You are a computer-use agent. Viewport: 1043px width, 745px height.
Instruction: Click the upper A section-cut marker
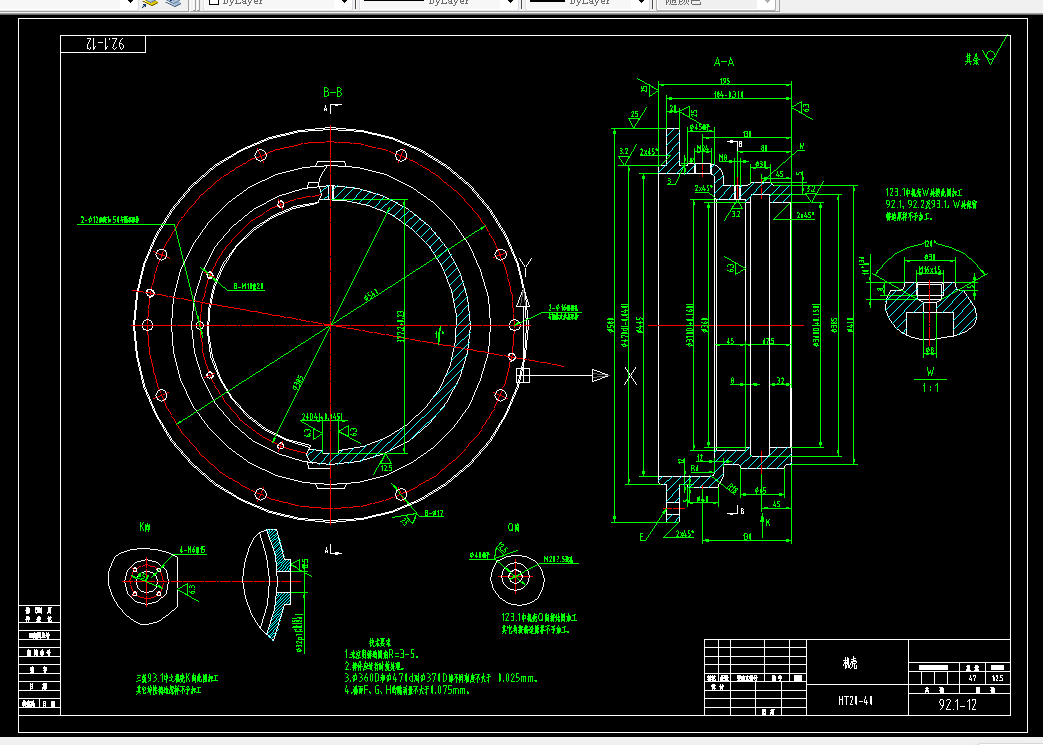pyautogui.click(x=333, y=108)
